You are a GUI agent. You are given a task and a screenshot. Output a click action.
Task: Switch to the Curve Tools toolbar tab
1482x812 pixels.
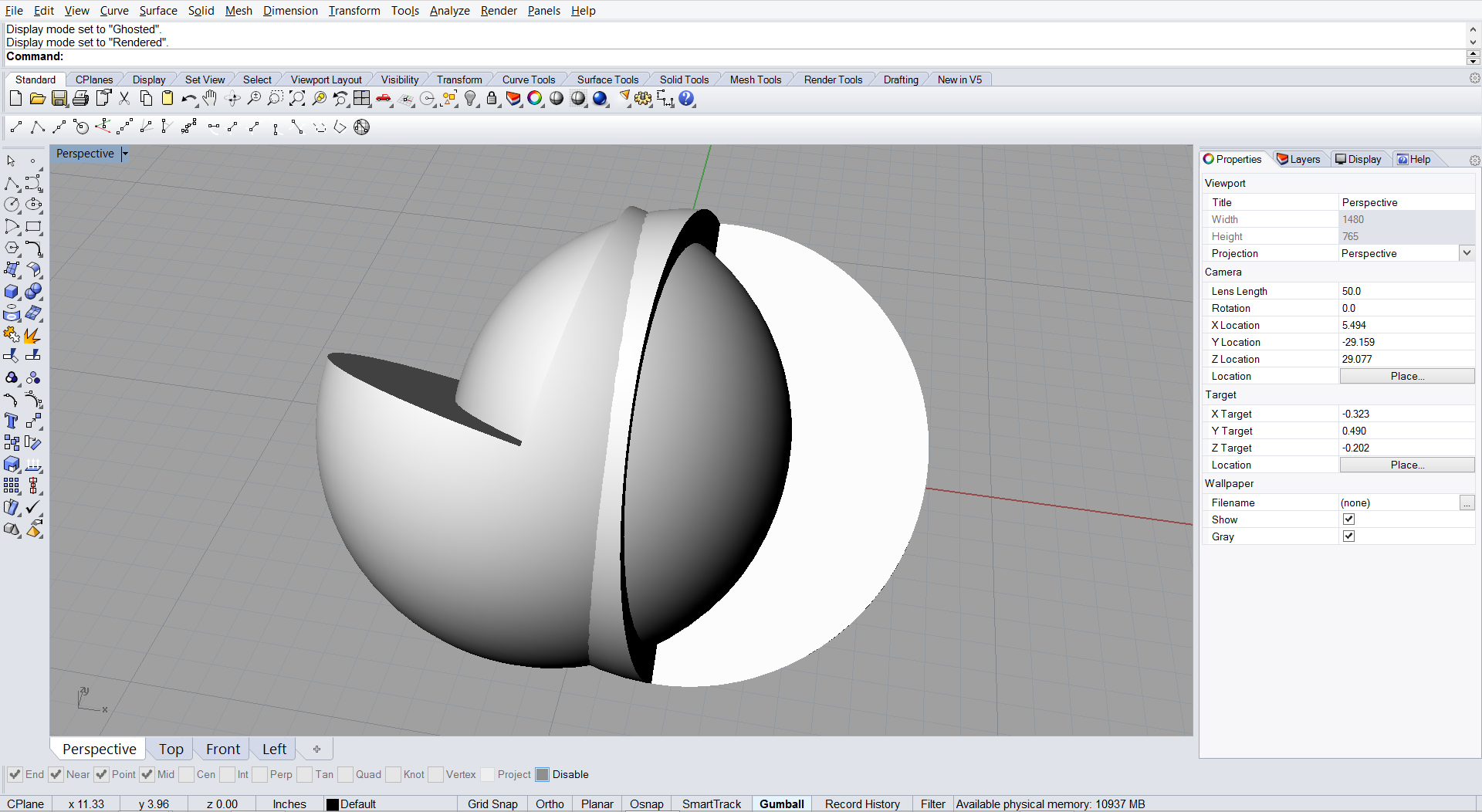point(529,80)
